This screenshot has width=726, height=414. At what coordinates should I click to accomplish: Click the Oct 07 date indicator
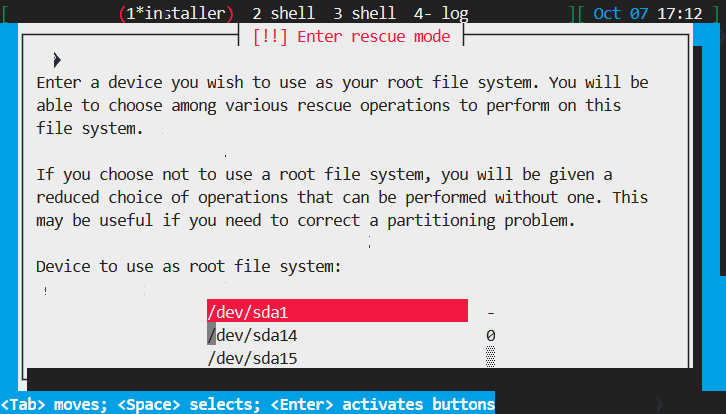(621, 14)
